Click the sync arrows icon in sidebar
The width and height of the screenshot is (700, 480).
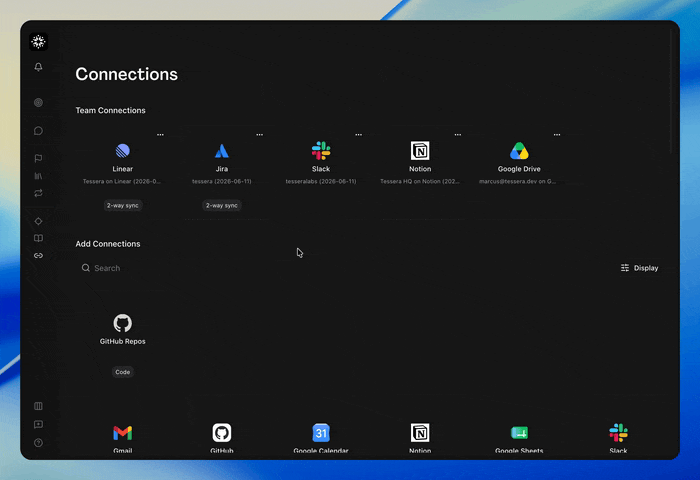coord(38,193)
